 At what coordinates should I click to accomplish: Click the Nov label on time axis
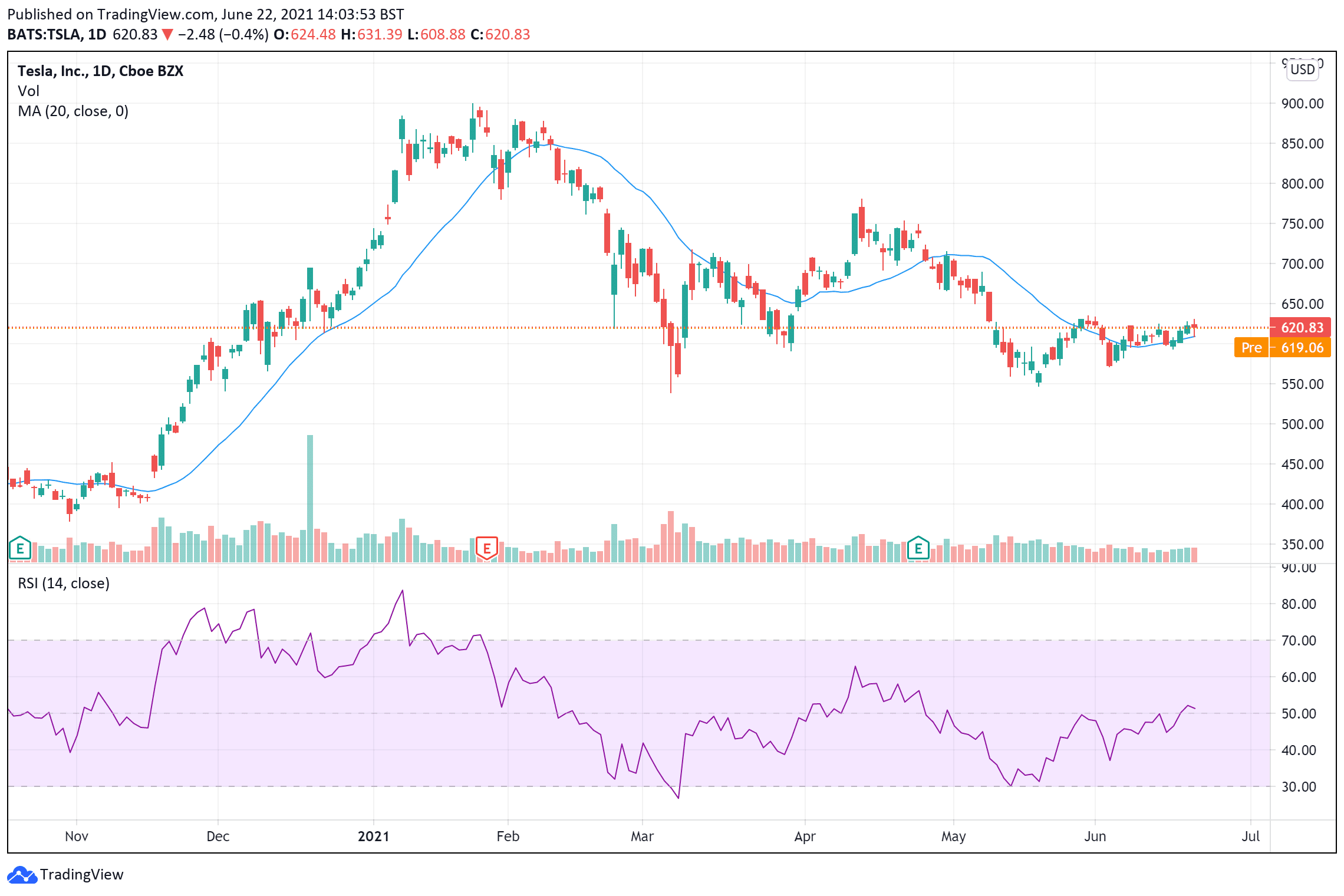pyautogui.click(x=77, y=836)
